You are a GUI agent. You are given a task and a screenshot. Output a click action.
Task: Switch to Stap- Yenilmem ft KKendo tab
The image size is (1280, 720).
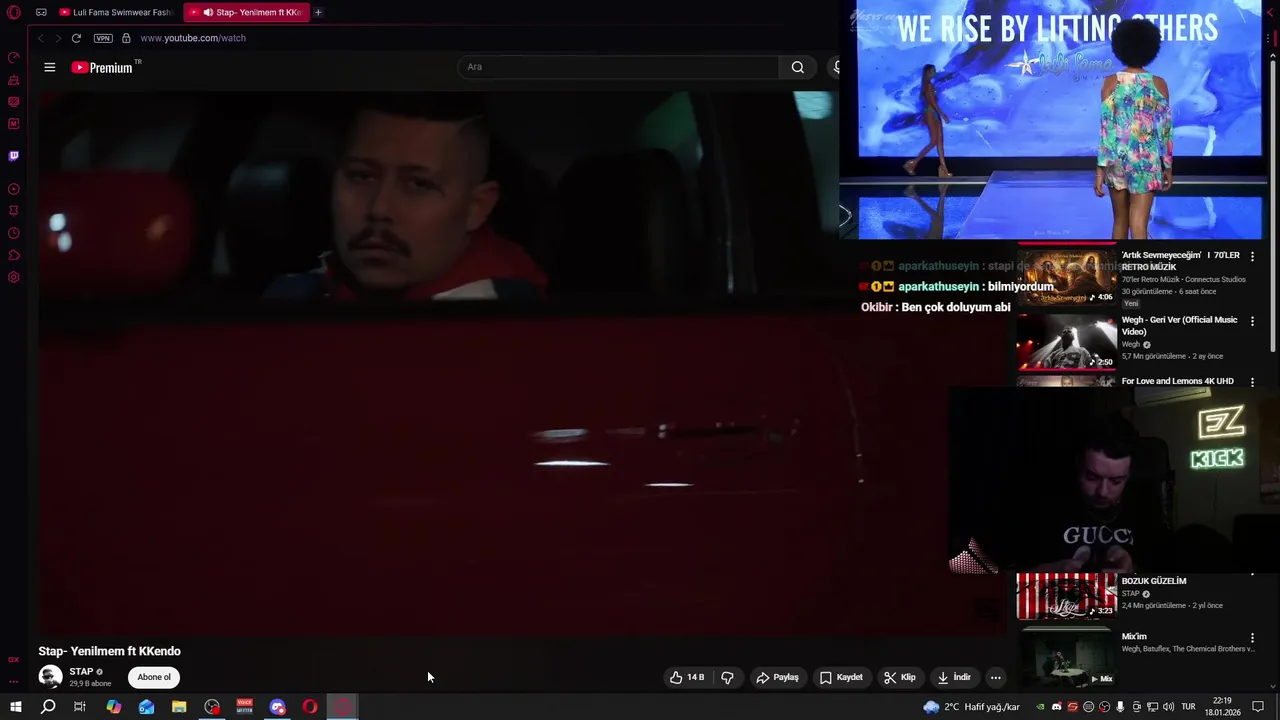tap(247, 12)
